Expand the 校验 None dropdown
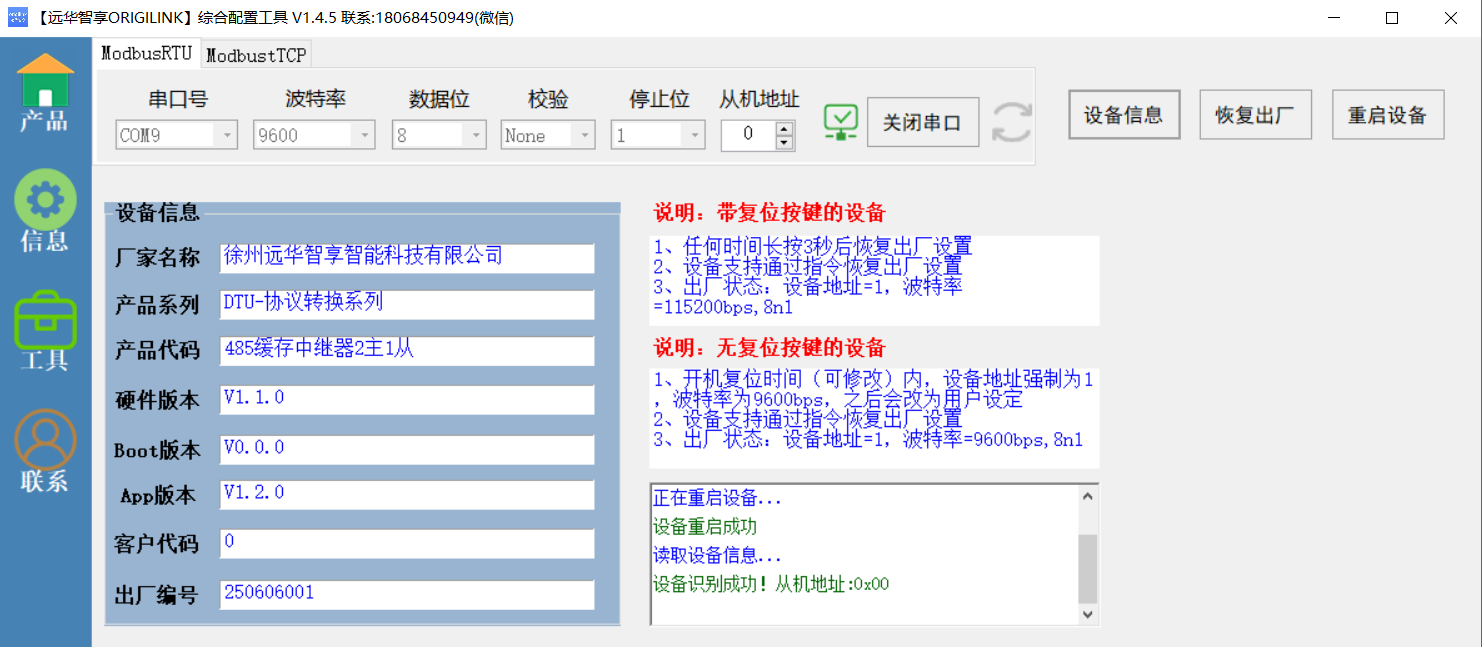The width and height of the screenshot is (1482, 647). (x=585, y=135)
